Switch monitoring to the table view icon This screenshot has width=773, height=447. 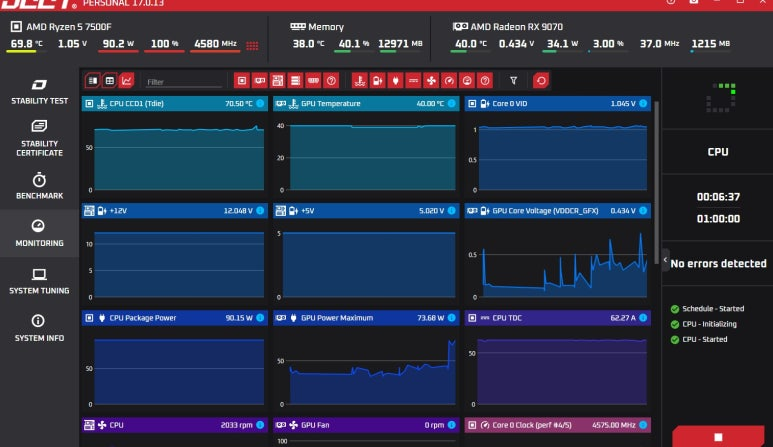pyautogui.click(x=109, y=81)
